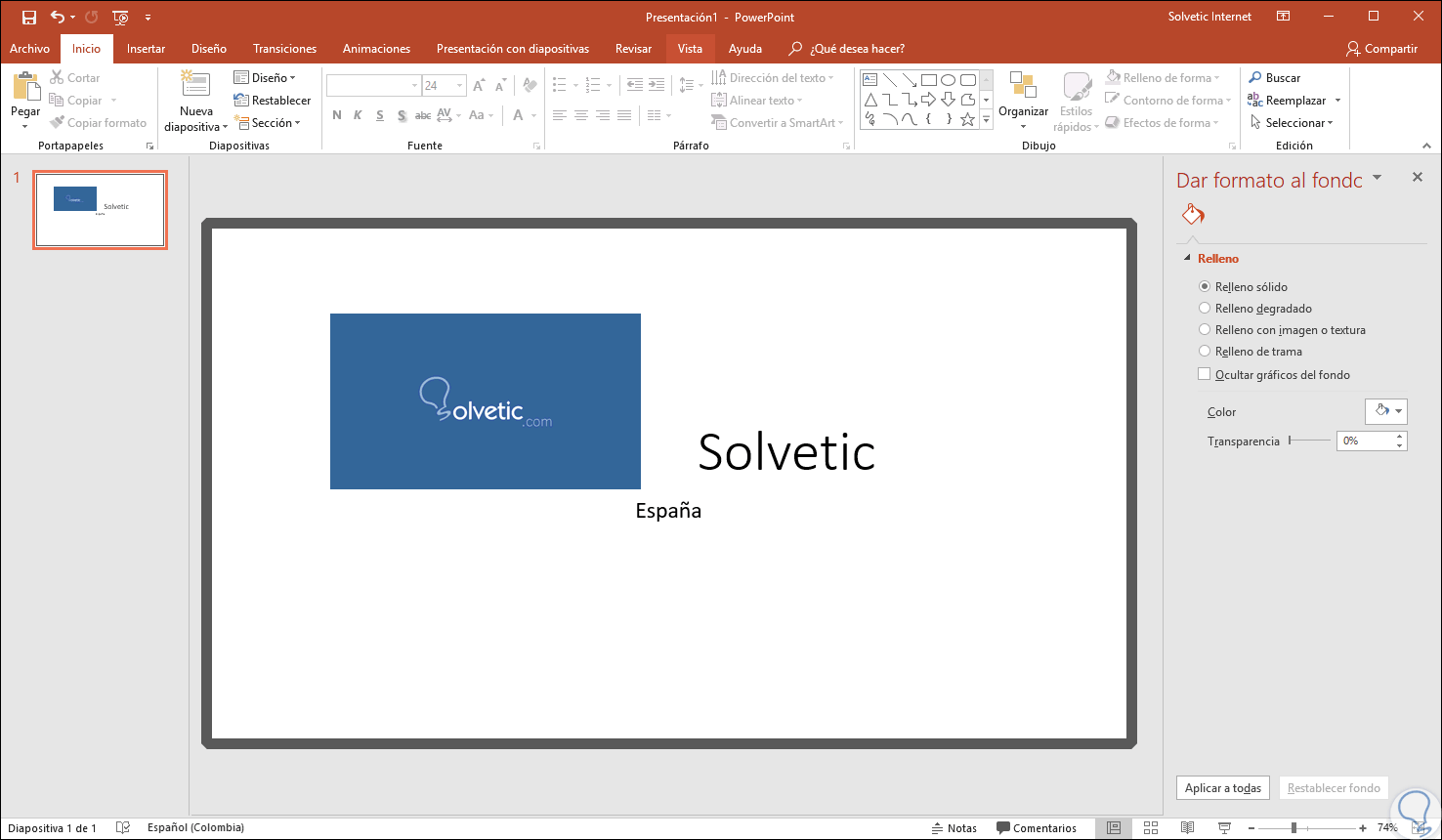Viewport: 1442px width, 840px height.
Task: Select the line arrow shape
Action: (x=909, y=80)
